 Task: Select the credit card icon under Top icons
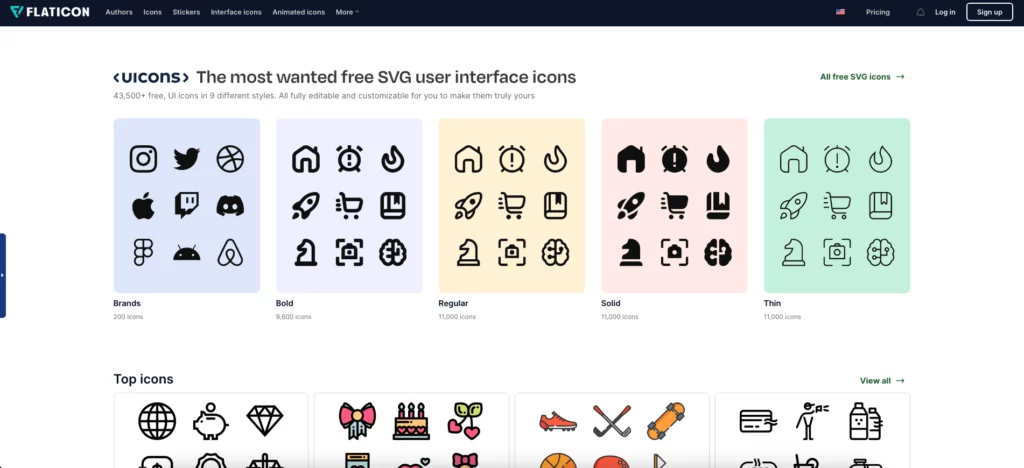pos(758,421)
